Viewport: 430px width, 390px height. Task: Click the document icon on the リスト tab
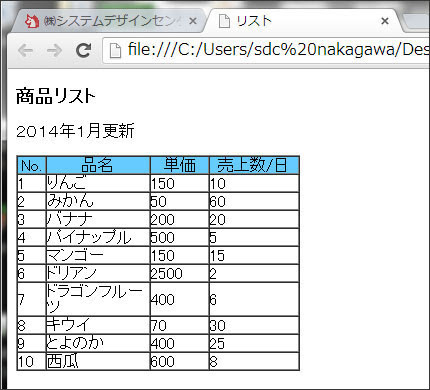224,21
